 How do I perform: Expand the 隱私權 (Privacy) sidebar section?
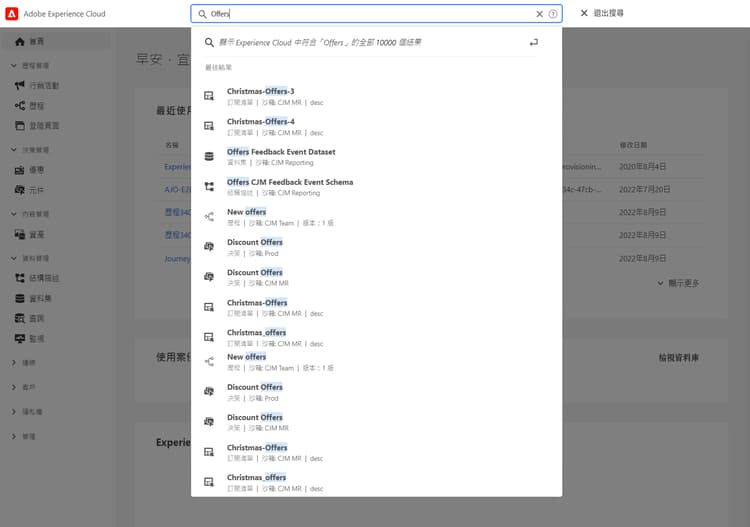click(x=13, y=411)
